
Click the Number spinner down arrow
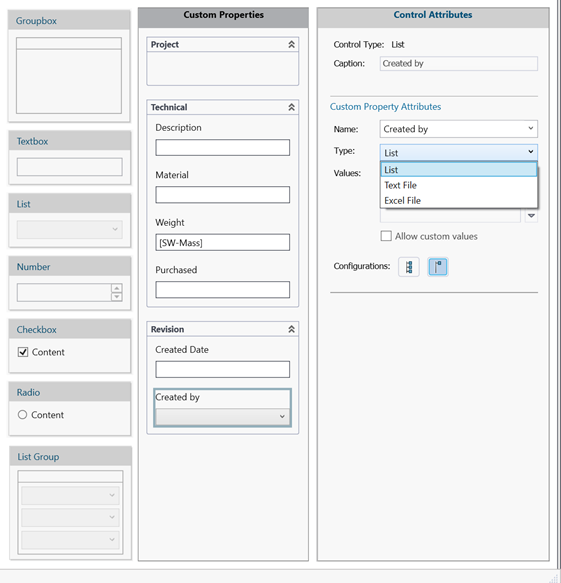(117, 297)
